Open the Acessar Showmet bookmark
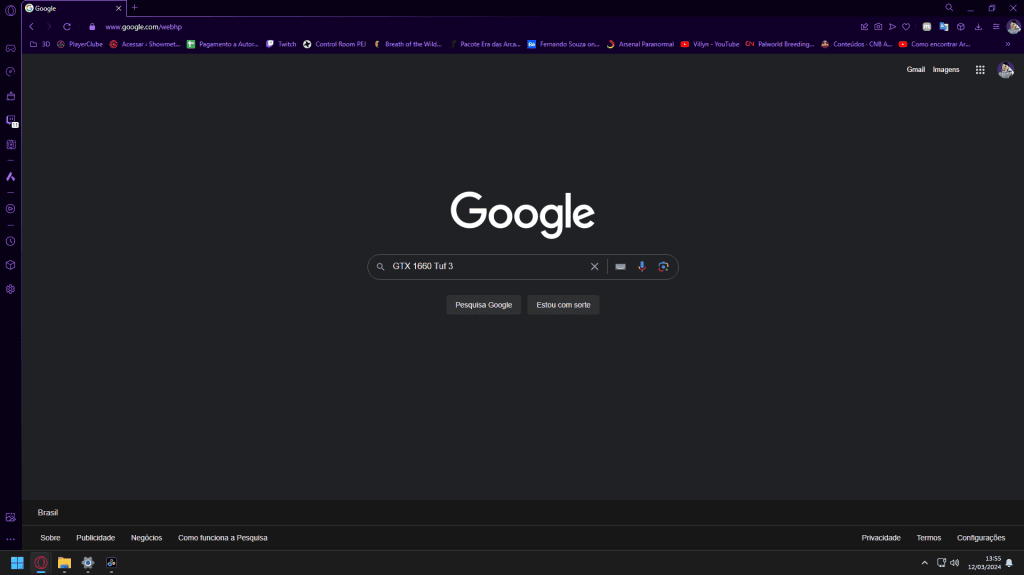This screenshot has width=1024, height=575. click(x=145, y=44)
